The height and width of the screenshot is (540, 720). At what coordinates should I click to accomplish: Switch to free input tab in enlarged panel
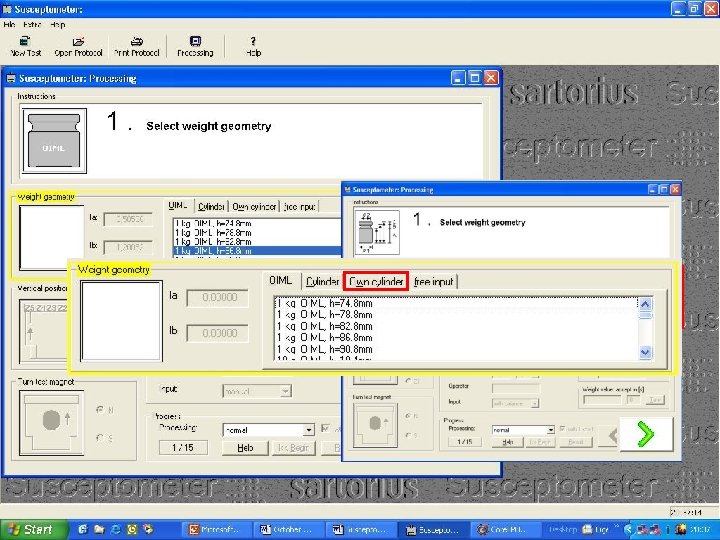(433, 281)
